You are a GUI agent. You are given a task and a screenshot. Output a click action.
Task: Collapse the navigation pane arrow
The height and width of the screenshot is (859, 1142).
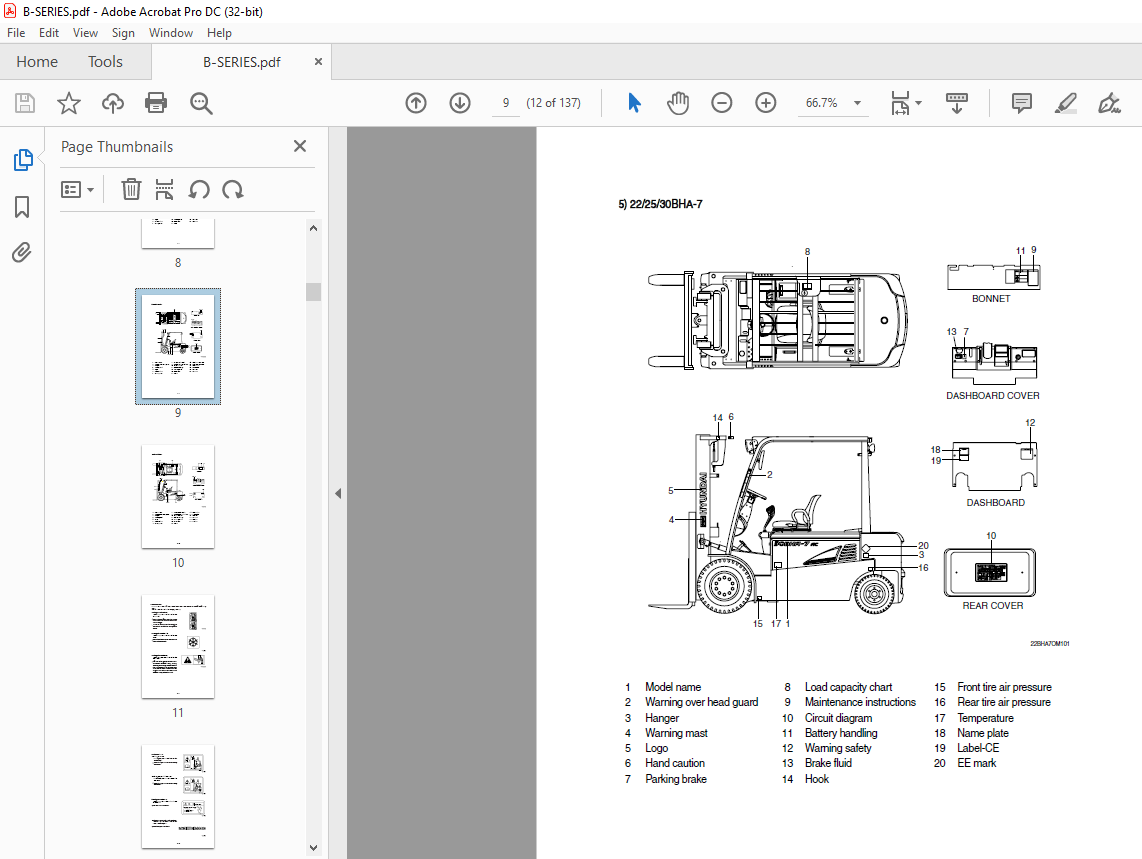point(338,493)
